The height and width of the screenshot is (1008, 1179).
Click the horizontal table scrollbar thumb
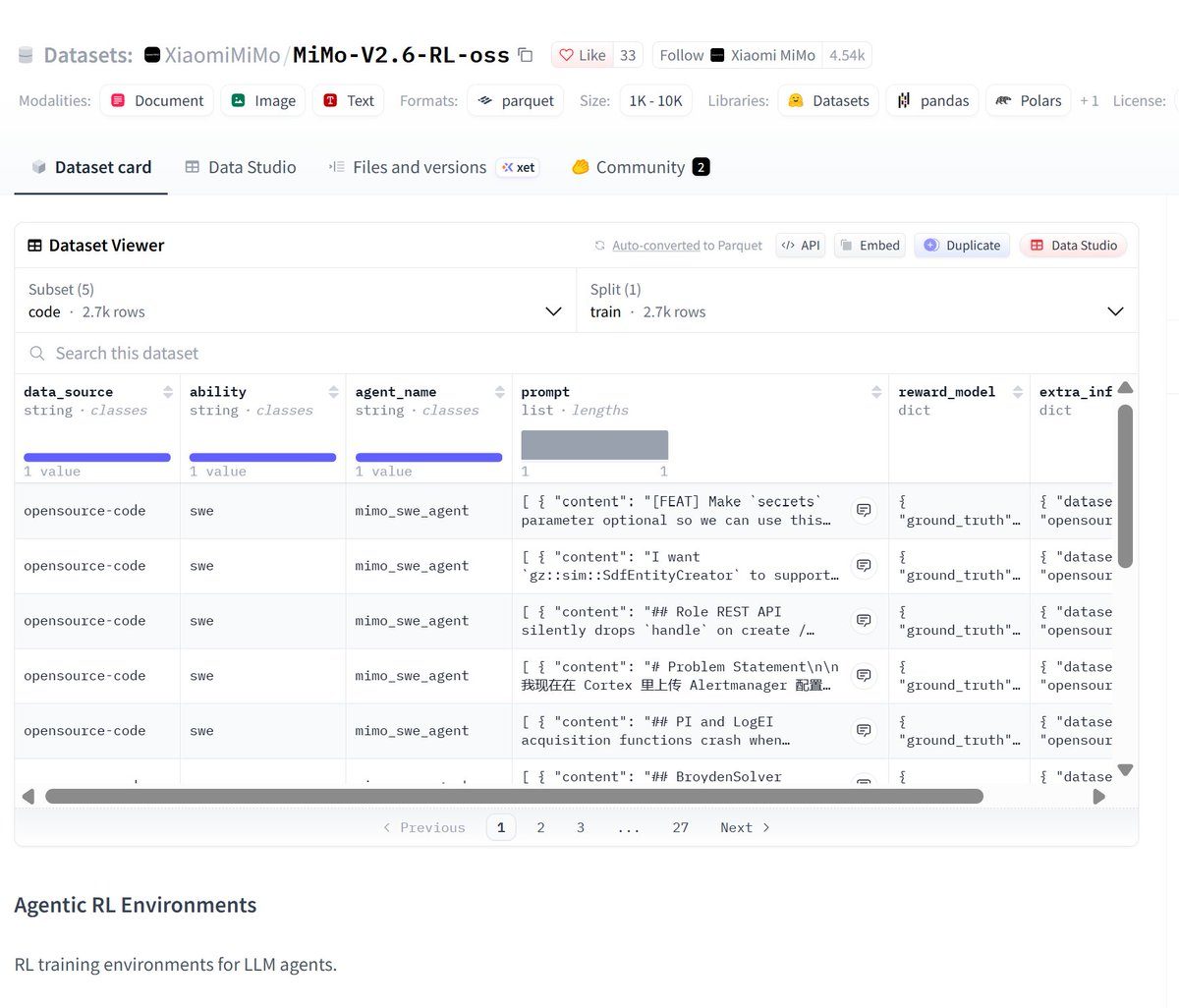514,796
